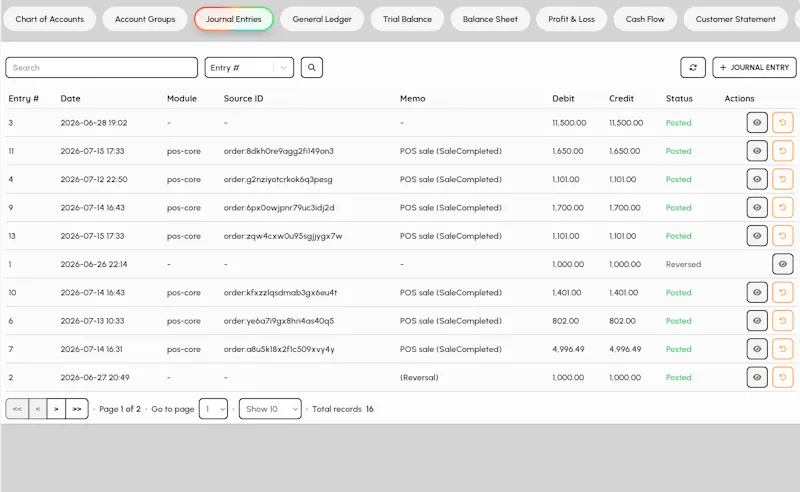800x492 pixels.
Task: Click the Debit column header
Action: click(563, 99)
